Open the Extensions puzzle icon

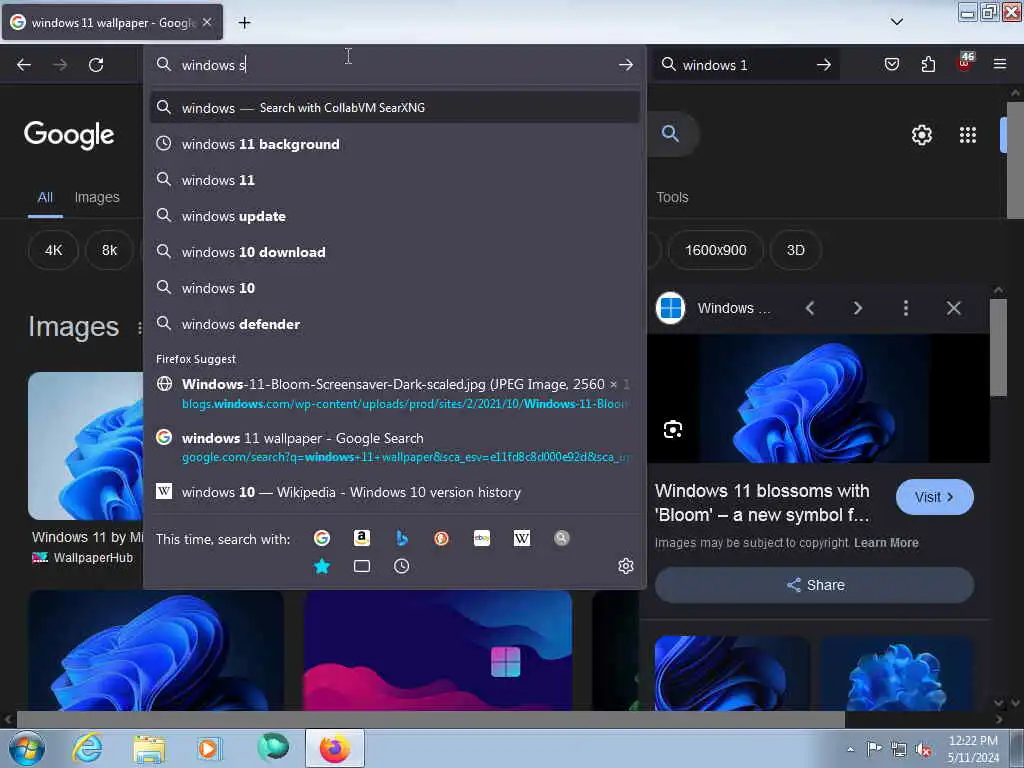[x=928, y=64]
